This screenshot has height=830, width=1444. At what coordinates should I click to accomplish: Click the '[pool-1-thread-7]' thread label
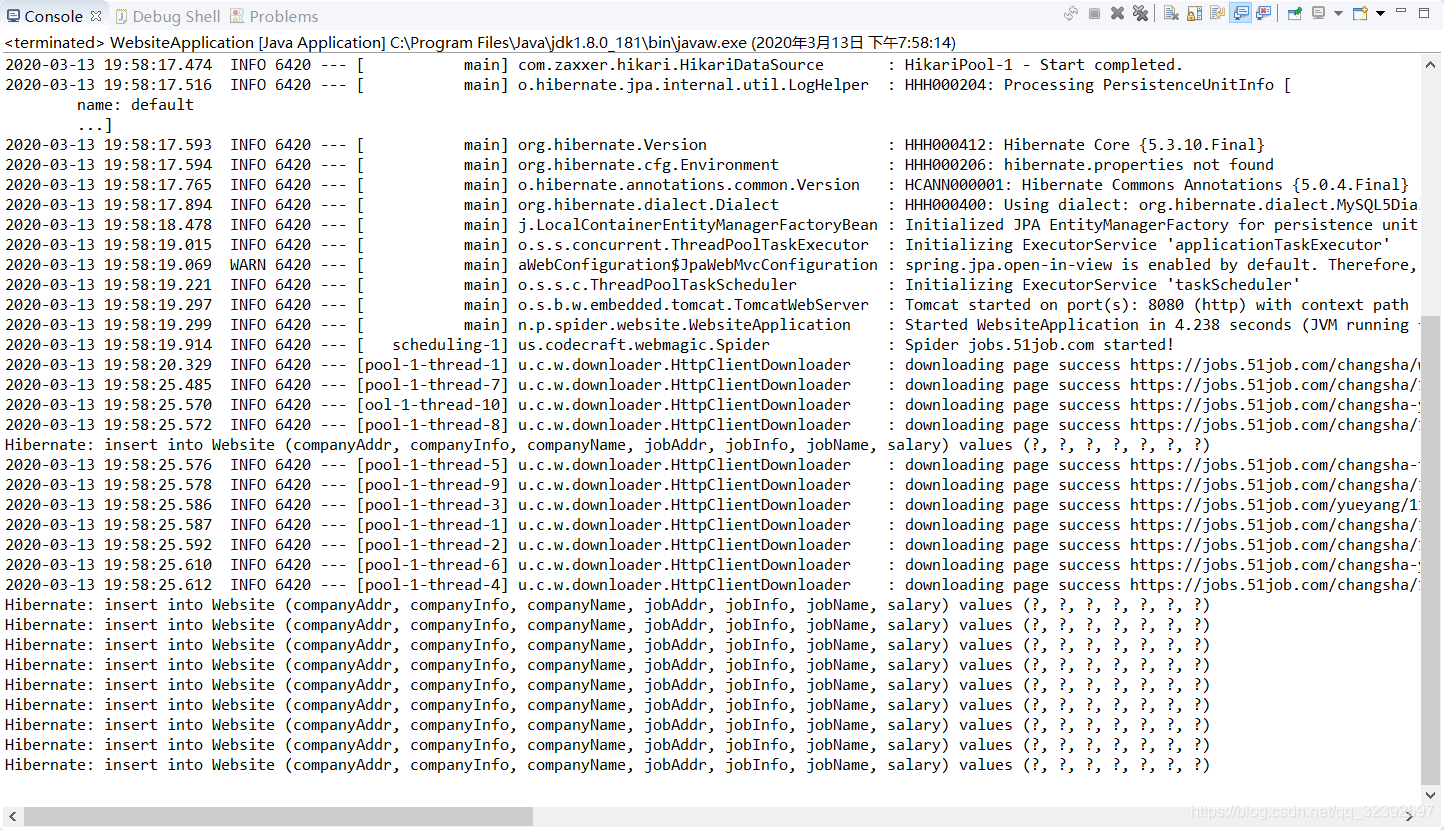click(432, 384)
